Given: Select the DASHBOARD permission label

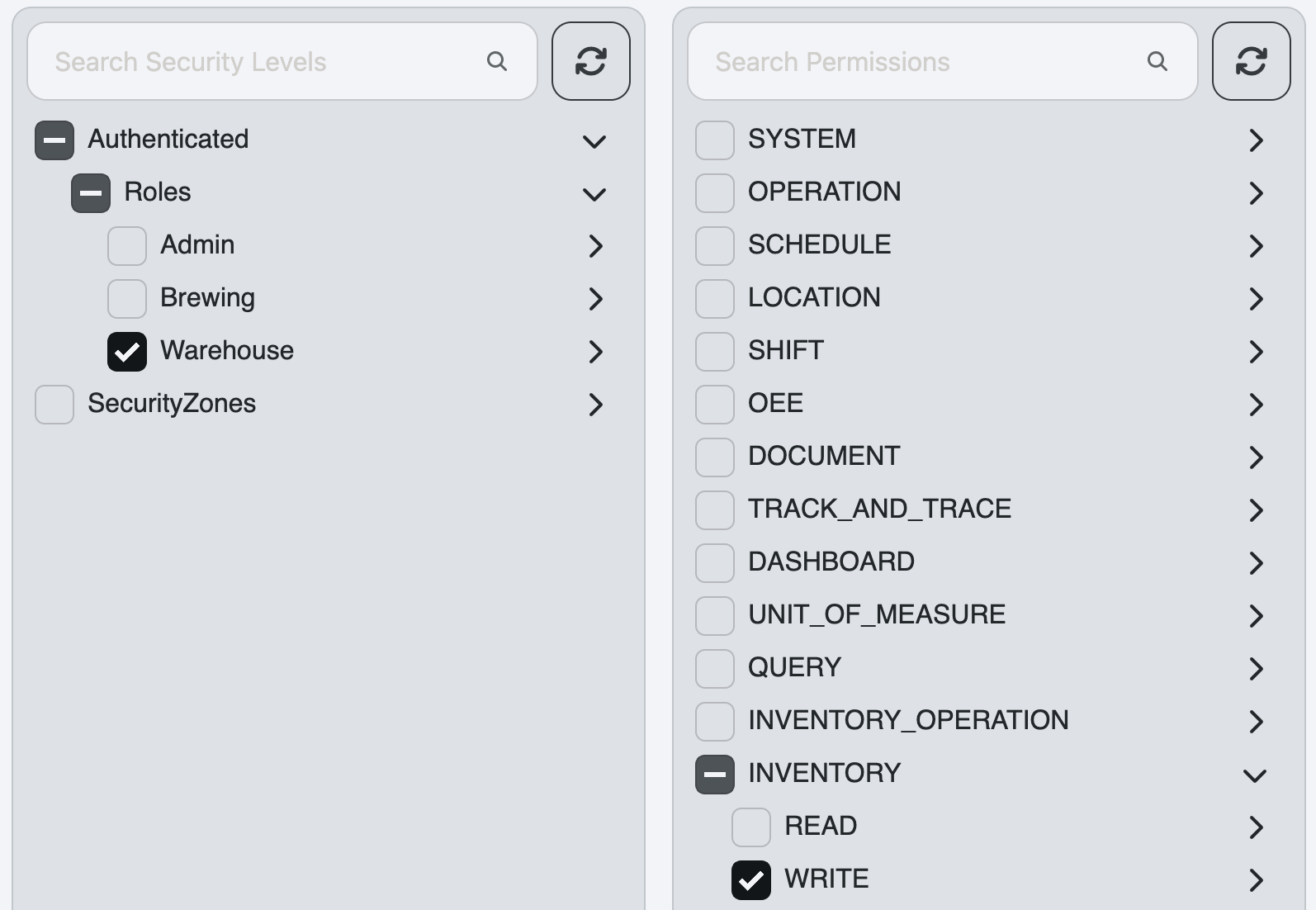Looking at the screenshot, I should tap(831, 562).
